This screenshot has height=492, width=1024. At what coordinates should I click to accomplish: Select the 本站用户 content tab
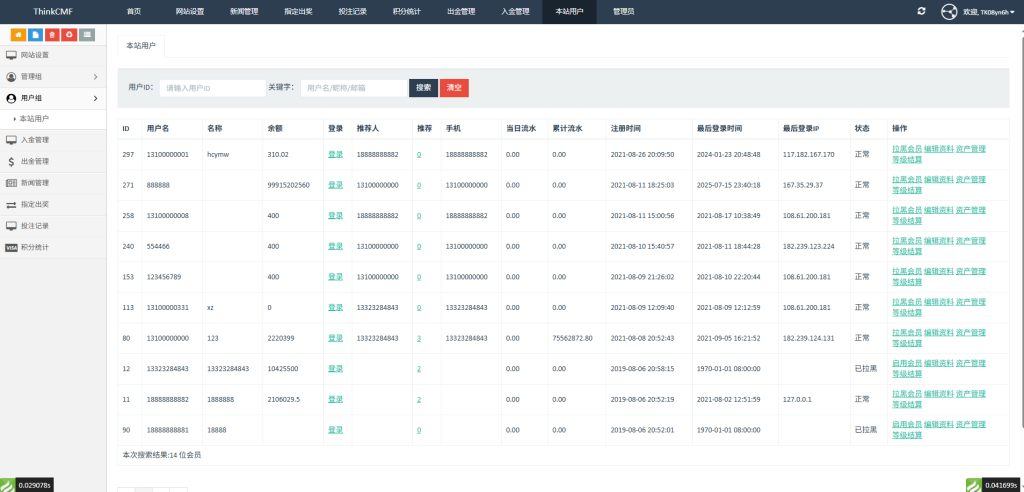pyautogui.click(x=141, y=46)
